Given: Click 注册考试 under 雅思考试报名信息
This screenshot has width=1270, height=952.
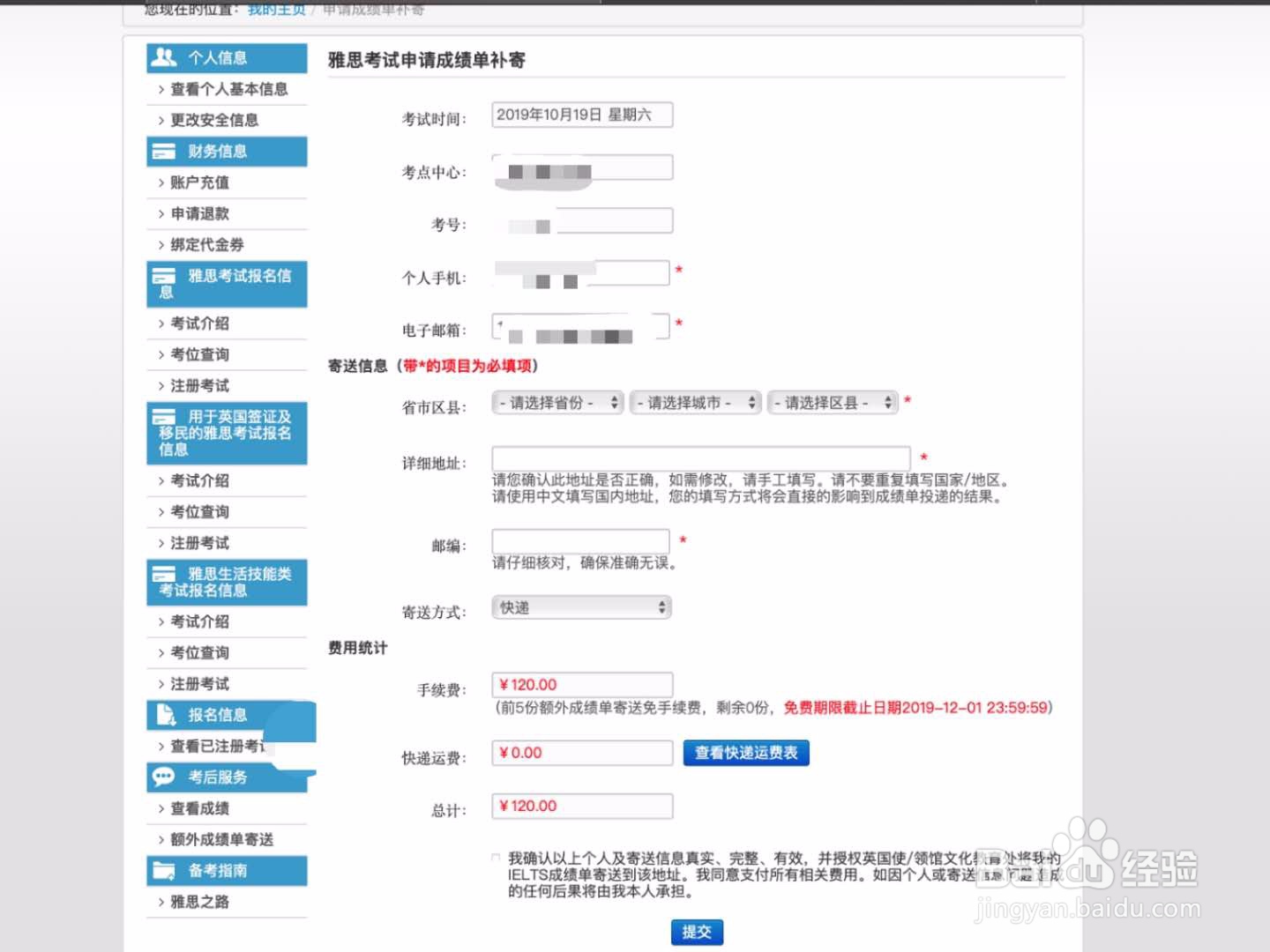Looking at the screenshot, I should 199,385.
